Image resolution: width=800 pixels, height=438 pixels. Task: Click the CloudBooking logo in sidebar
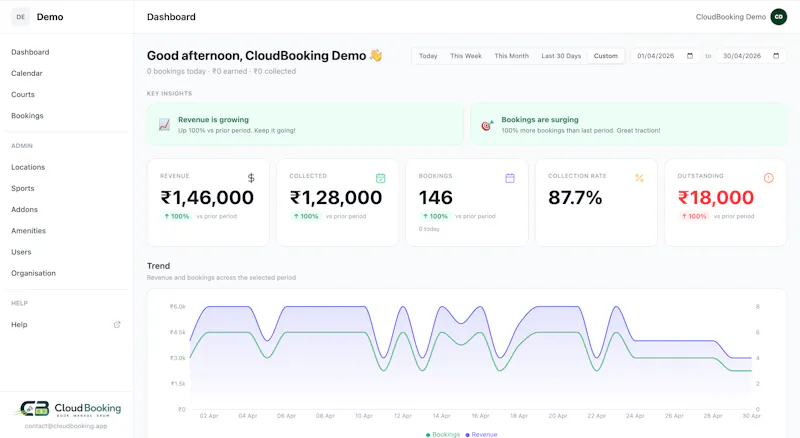[x=66, y=409]
